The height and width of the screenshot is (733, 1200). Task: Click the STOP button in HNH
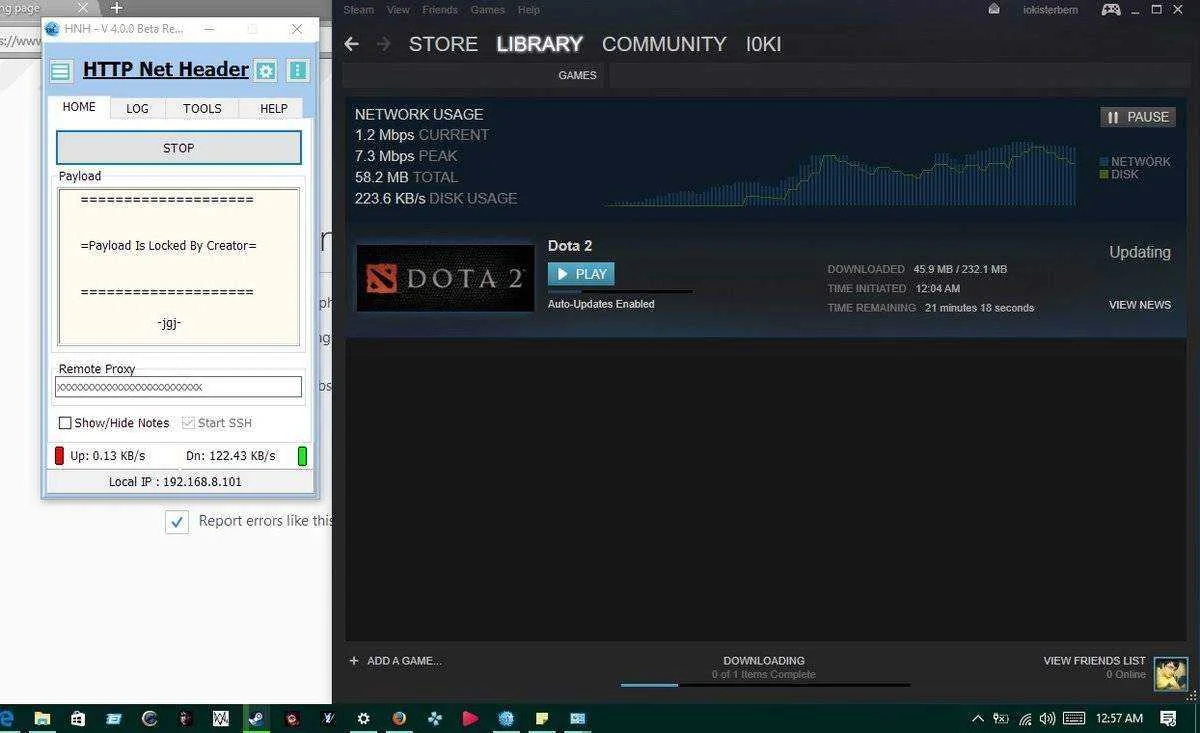(178, 148)
